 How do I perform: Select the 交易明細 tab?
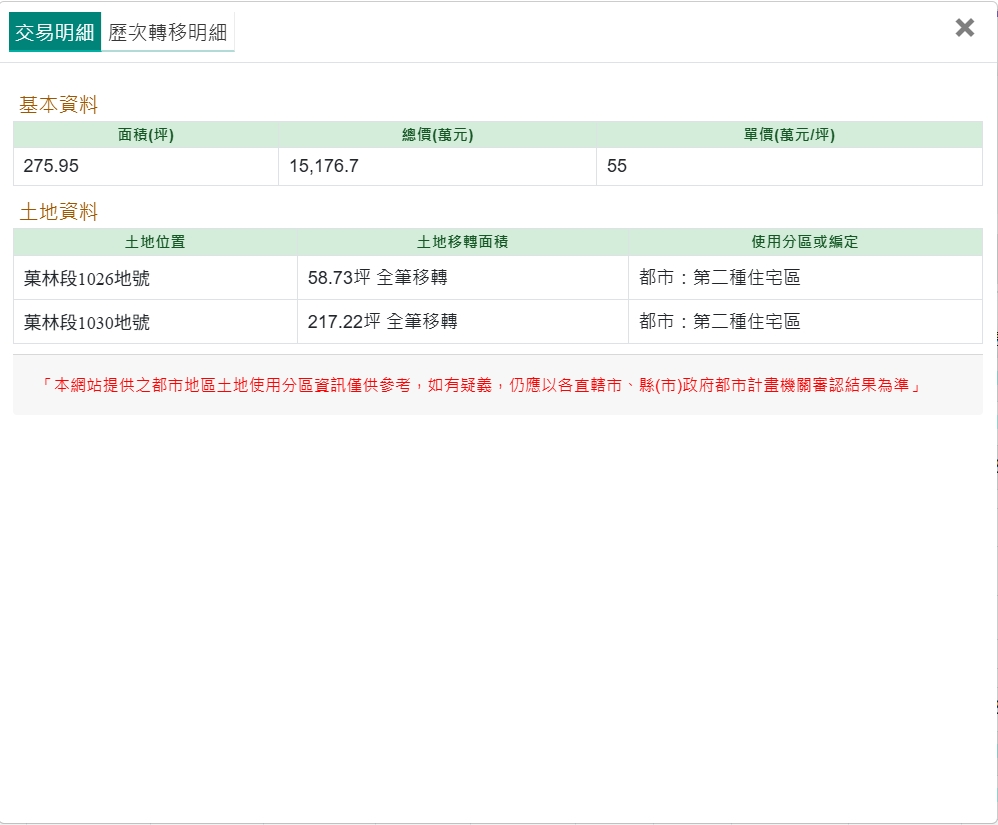tap(55, 32)
